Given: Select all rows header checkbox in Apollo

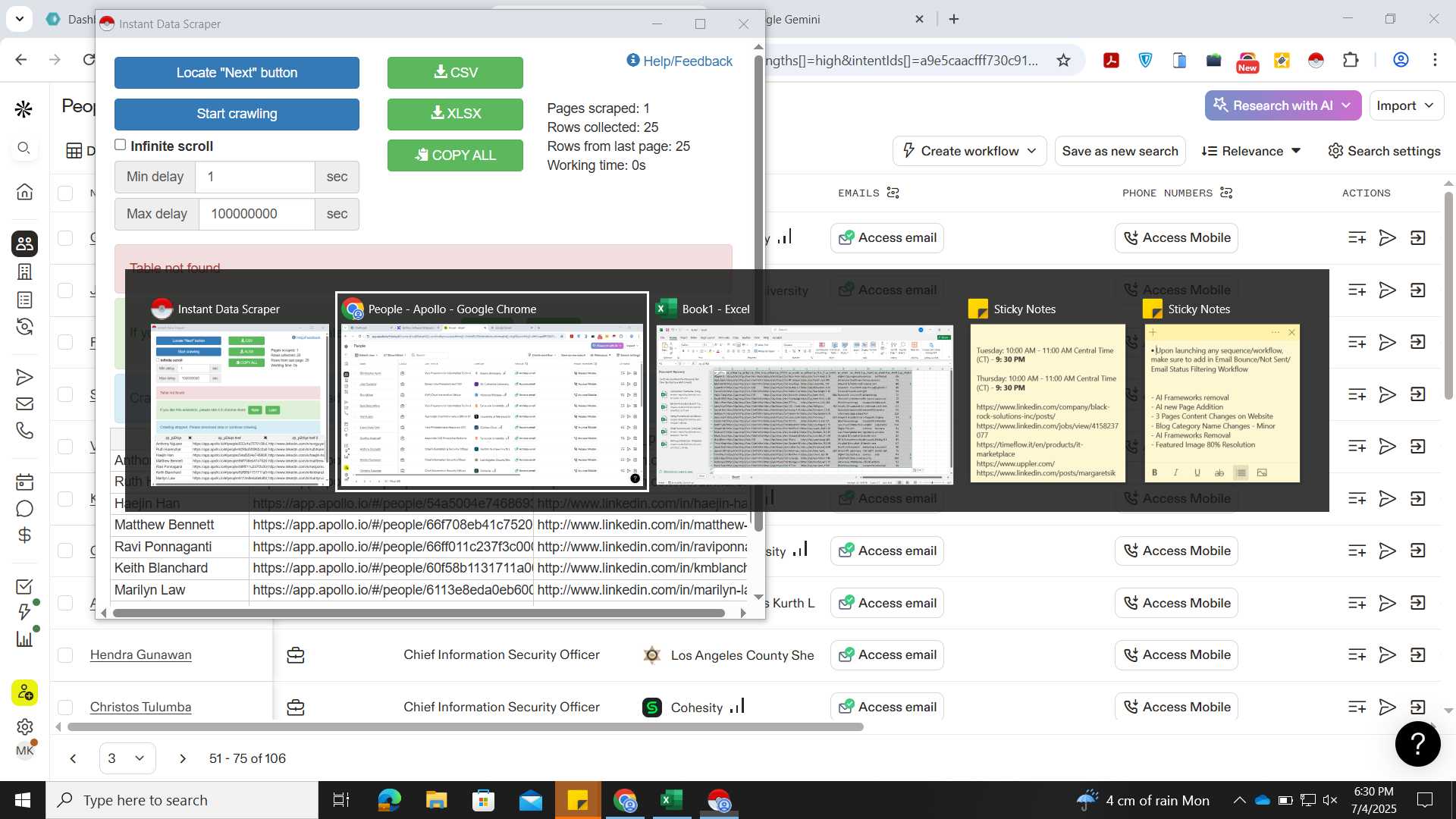Looking at the screenshot, I should [x=65, y=193].
